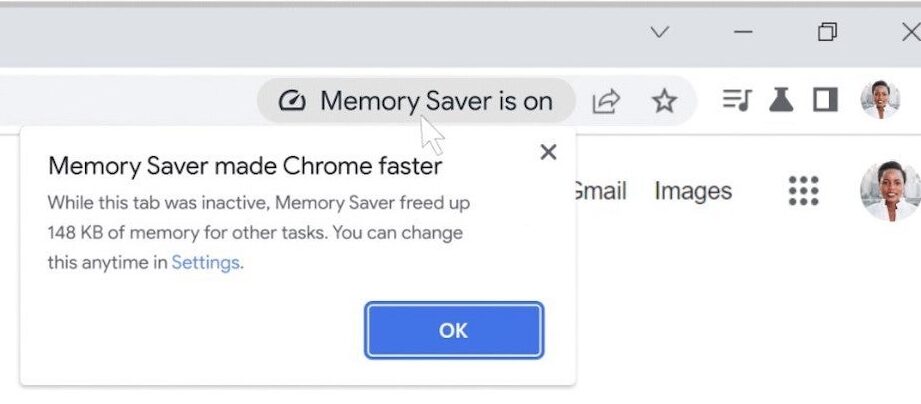Open the share this page icon
921x404 pixels.
click(606, 101)
